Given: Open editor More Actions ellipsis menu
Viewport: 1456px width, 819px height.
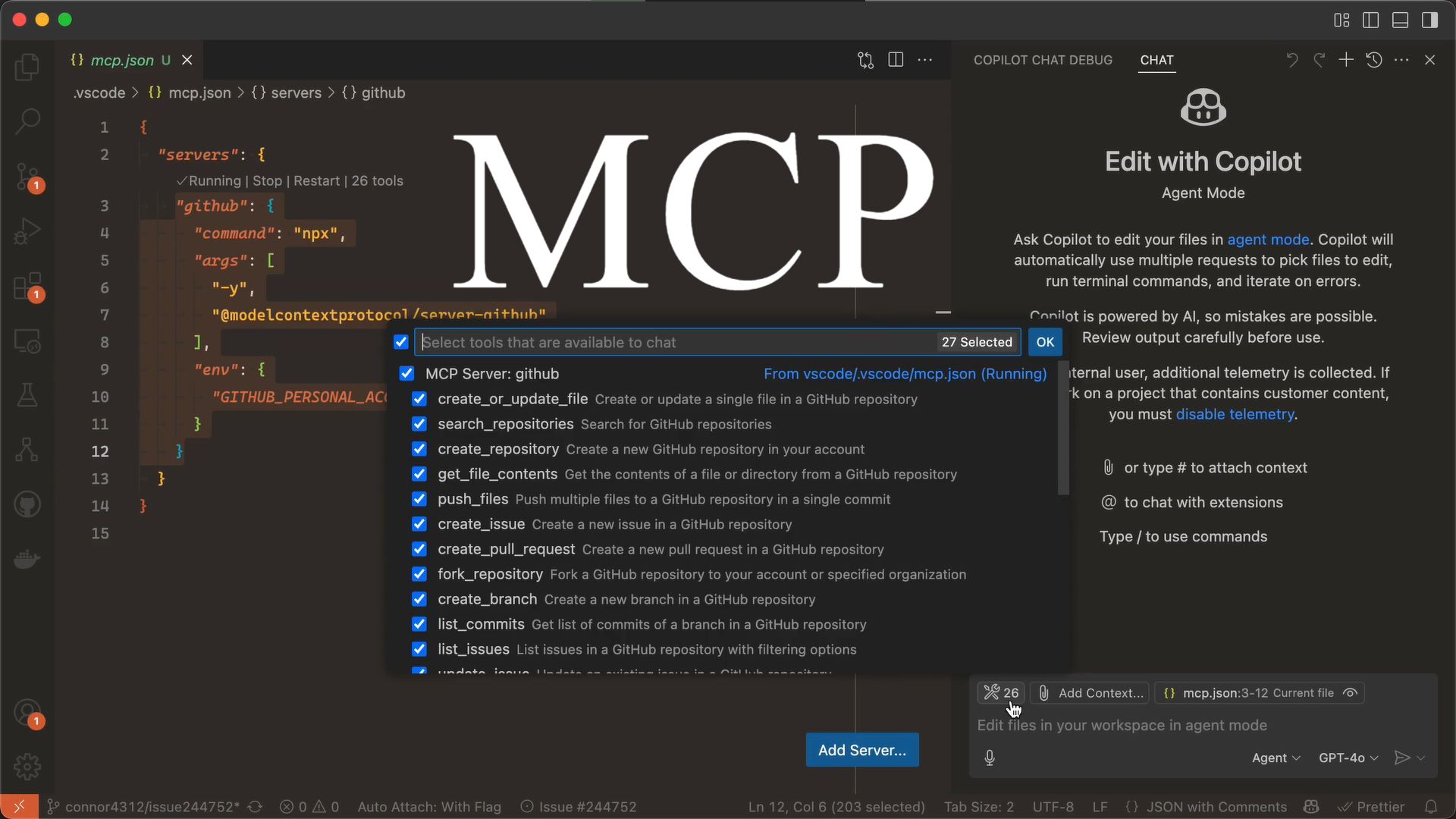Looking at the screenshot, I should (x=925, y=60).
